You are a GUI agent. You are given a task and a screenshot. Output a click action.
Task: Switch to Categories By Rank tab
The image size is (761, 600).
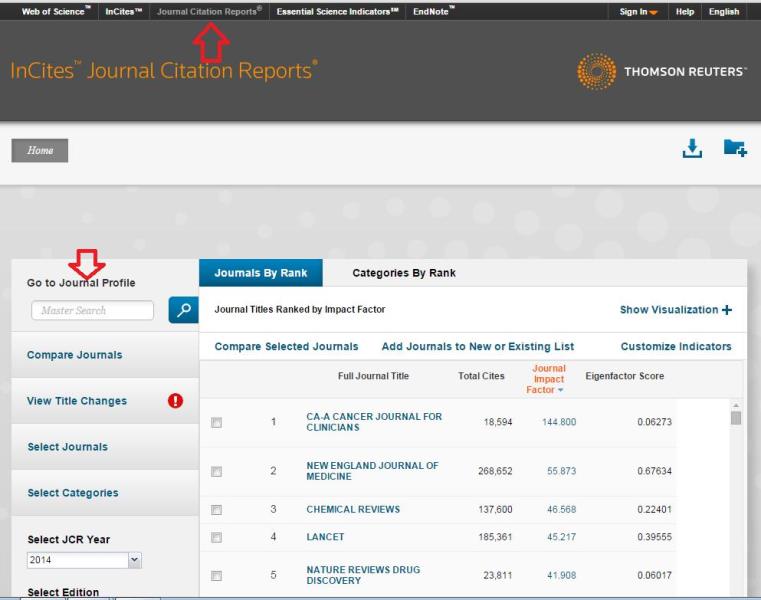tap(404, 273)
